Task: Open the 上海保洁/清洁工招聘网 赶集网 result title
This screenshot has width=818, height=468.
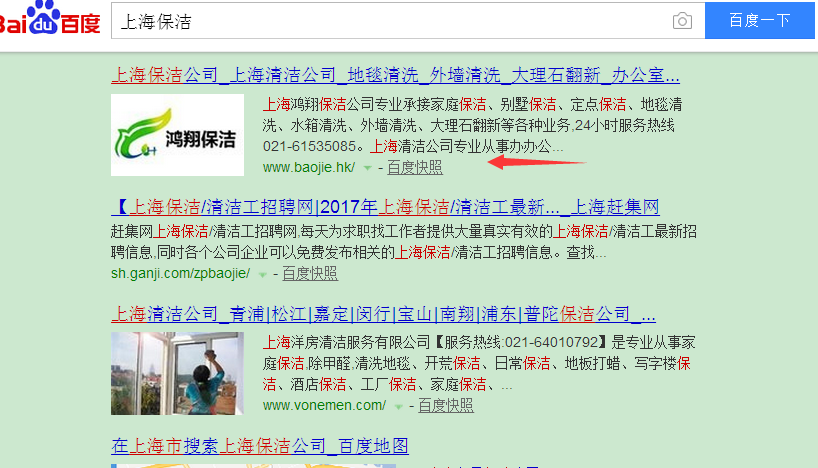Action: [x=385, y=208]
